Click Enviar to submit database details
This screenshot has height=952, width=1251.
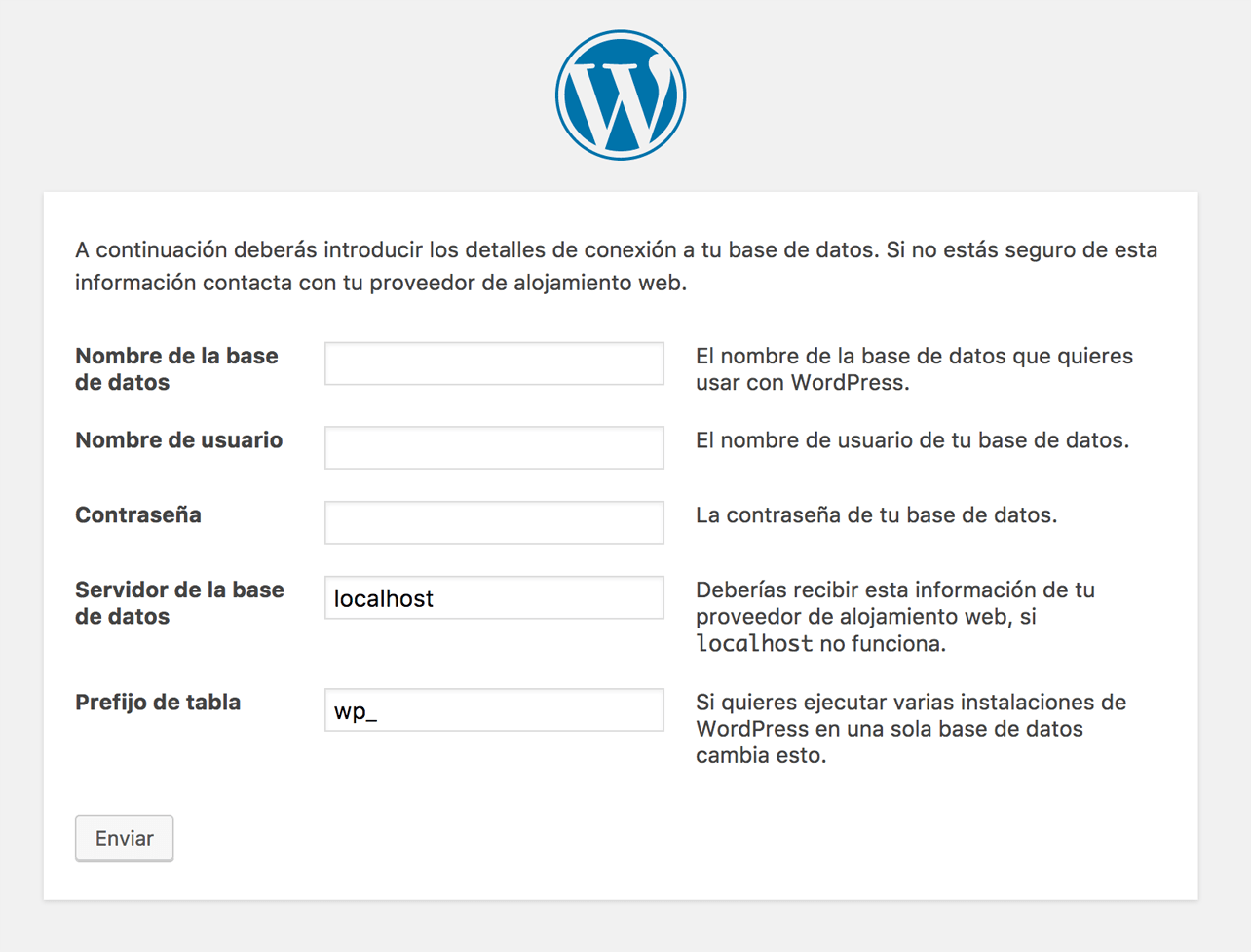(x=124, y=837)
